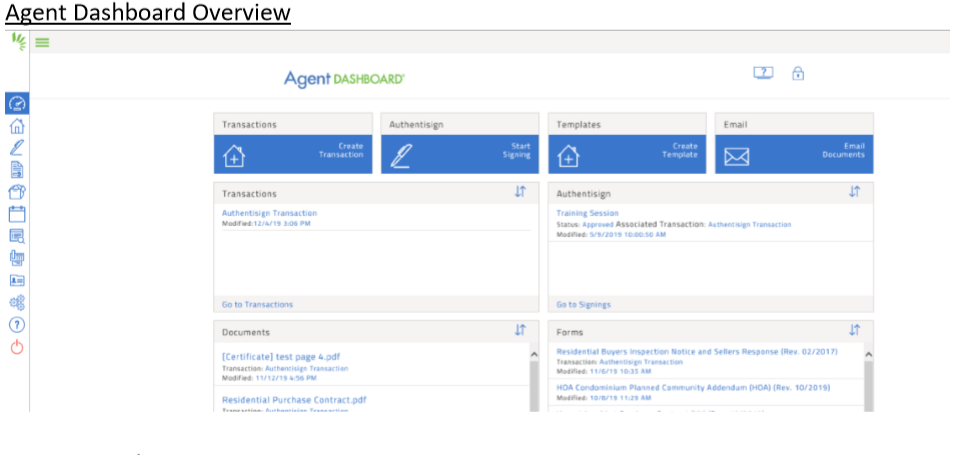
Task: Click the contact card icon in sidebar
Action: pos(17,280)
